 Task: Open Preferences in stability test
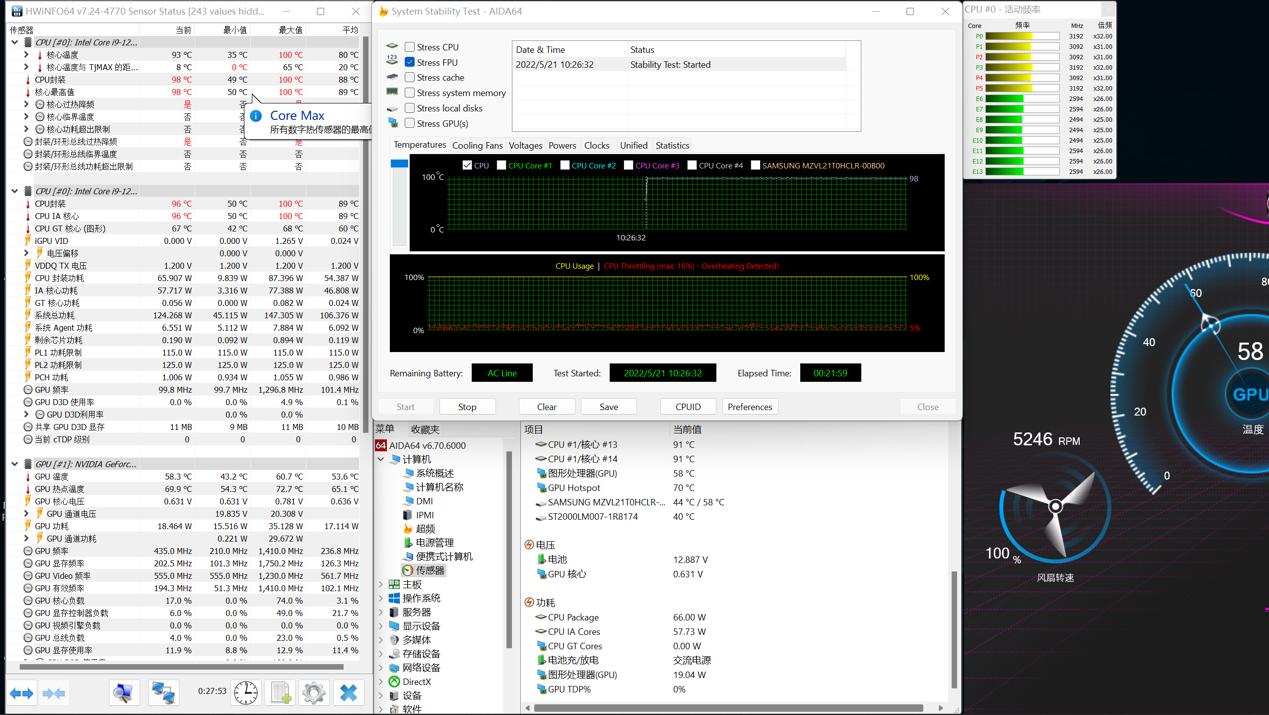(x=750, y=407)
